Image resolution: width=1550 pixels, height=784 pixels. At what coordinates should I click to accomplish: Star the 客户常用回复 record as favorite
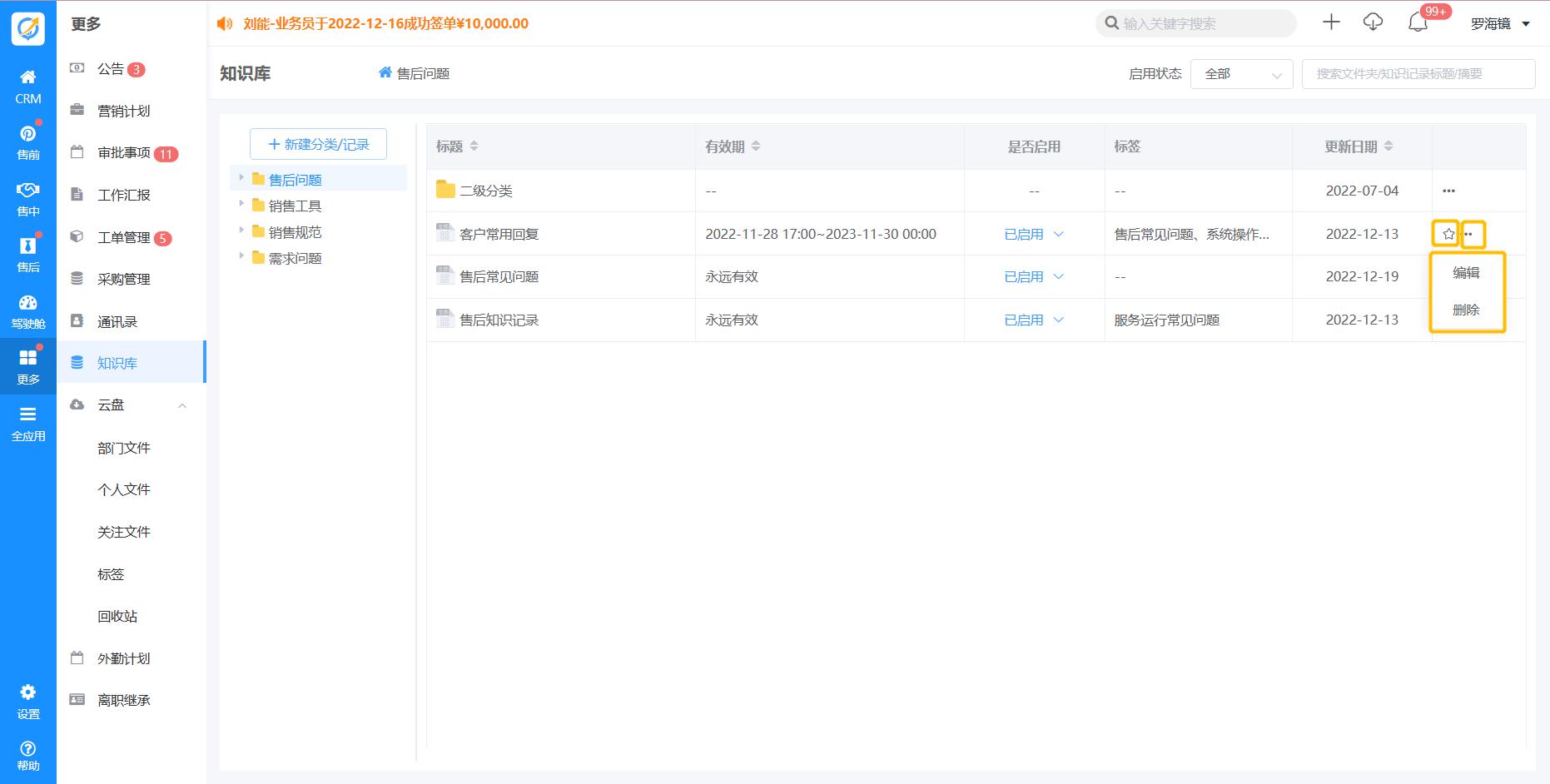[x=1448, y=234]
